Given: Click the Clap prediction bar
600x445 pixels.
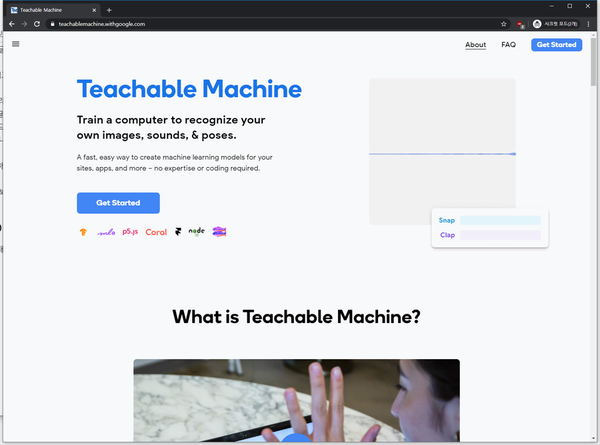Looking at the screenshot, I should 500,235.
